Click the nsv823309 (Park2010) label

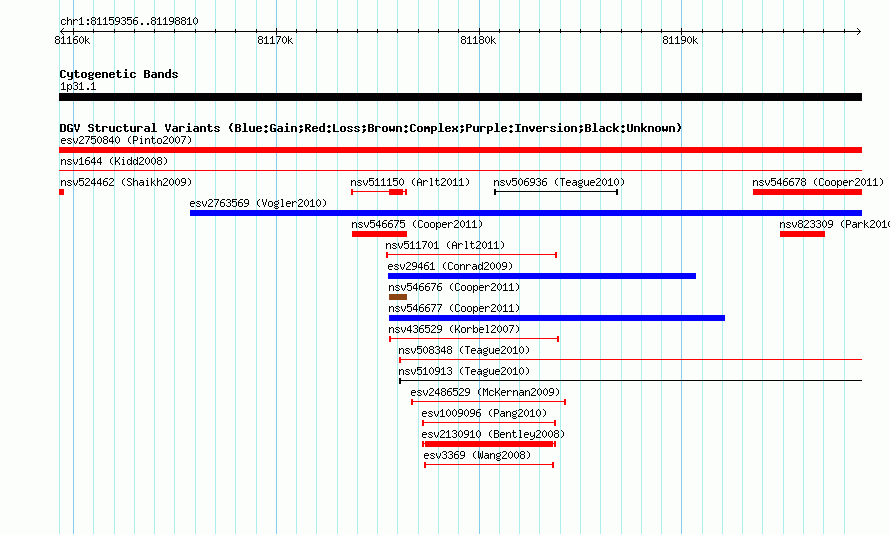834,224
